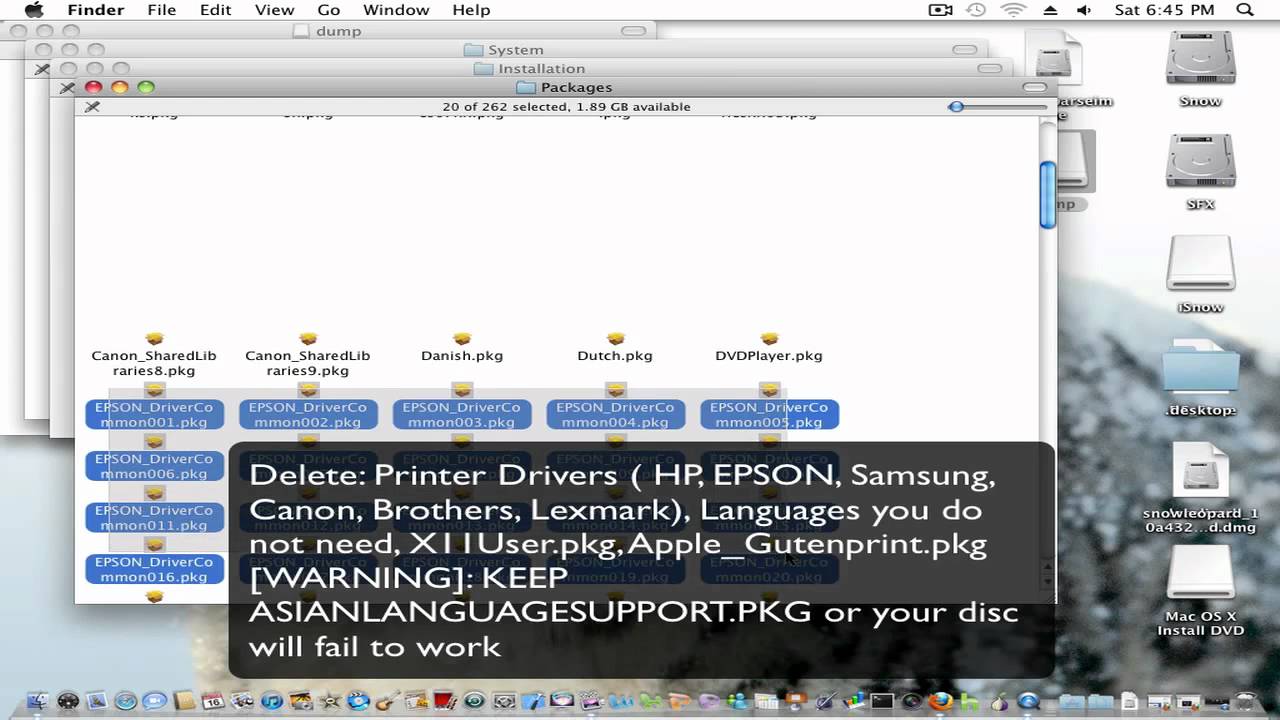Open iCal calendar in the Dock
The image size is (1280, 720).
[x=213, y=700]
